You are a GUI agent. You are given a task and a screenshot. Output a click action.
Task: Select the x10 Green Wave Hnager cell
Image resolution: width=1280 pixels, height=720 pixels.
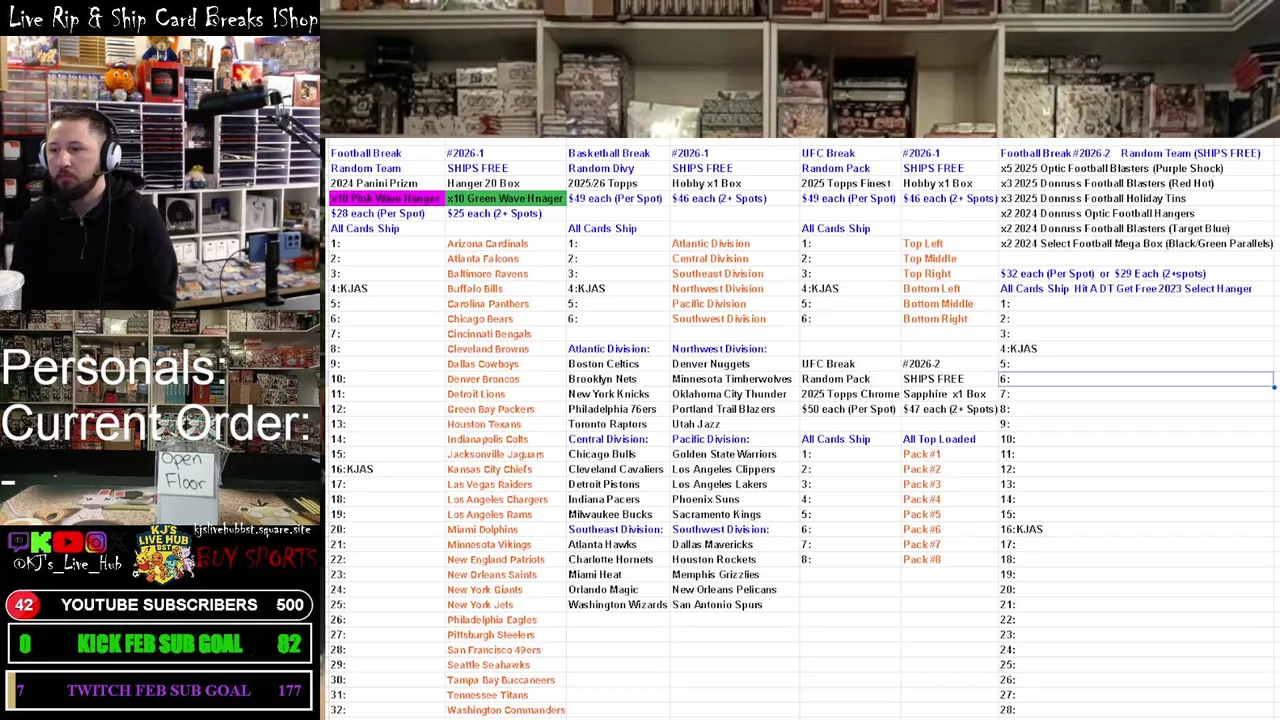(505, 199)
